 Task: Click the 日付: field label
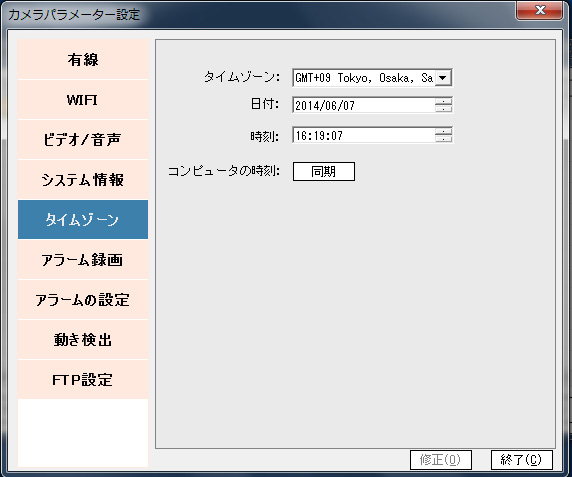click(x=264, y=105)
